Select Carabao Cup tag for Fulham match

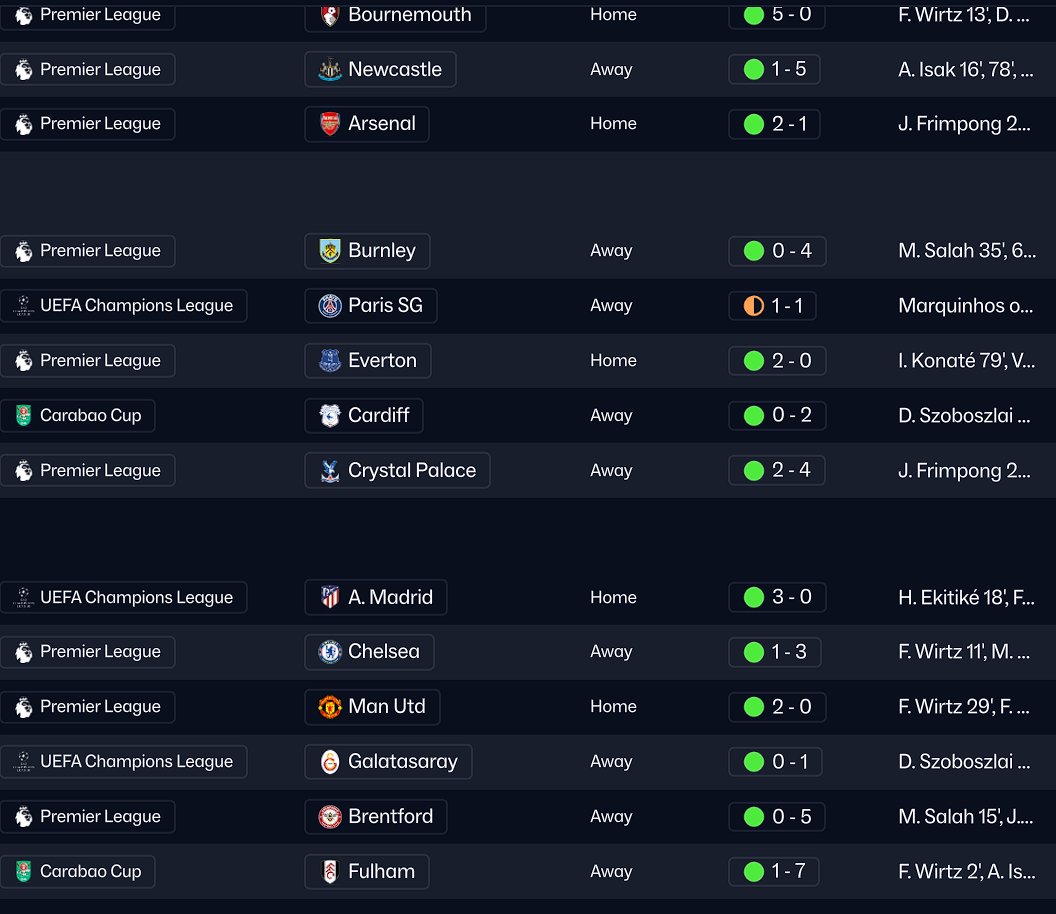point(78,872)
